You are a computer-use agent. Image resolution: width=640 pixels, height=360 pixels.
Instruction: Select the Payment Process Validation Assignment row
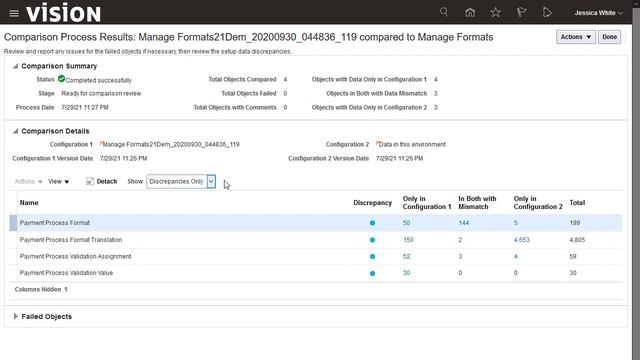316,257
